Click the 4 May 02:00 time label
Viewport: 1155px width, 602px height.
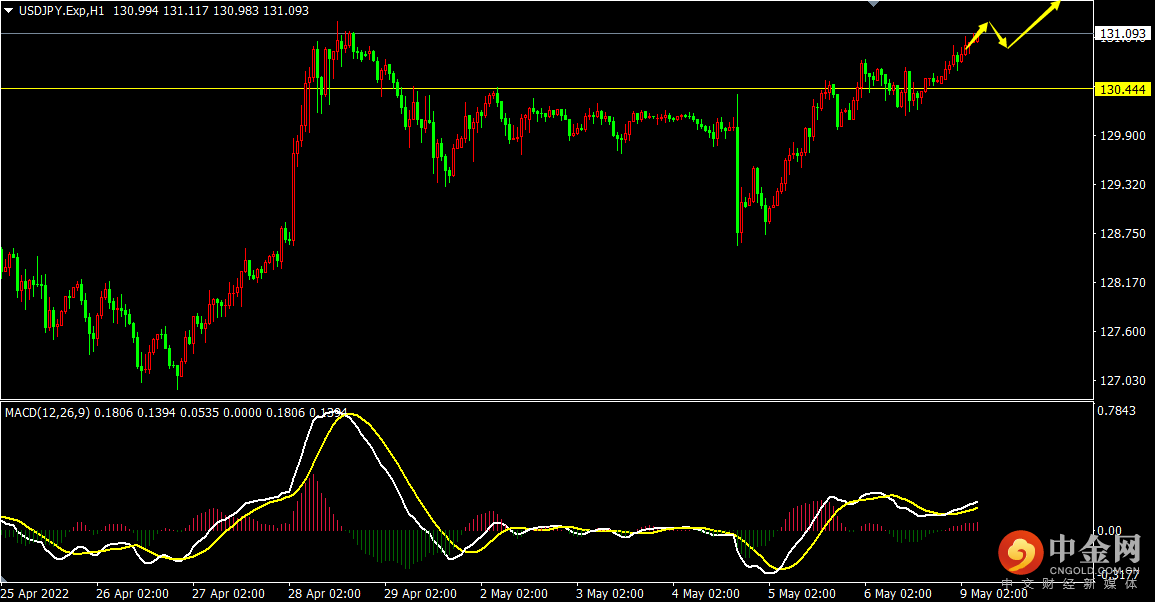tap(706, 594)
